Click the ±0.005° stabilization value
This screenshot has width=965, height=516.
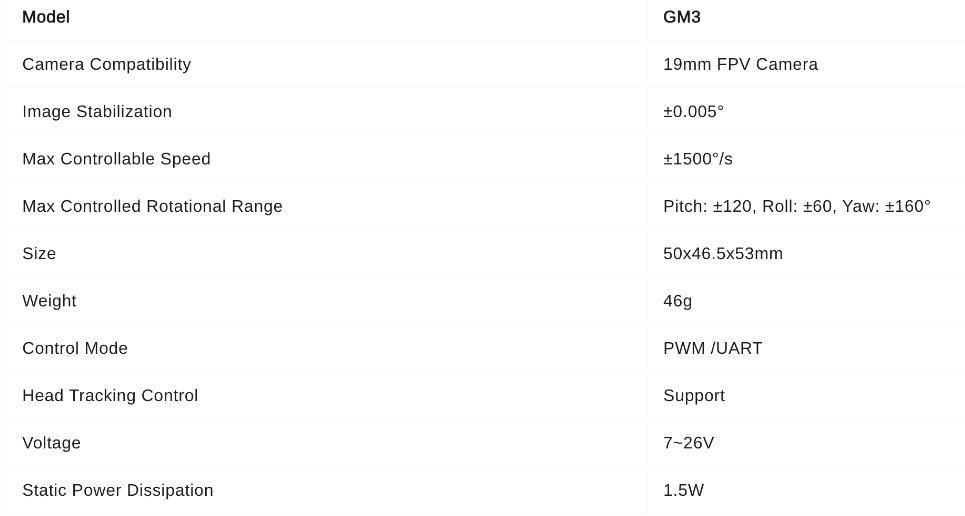coord(693,111)
